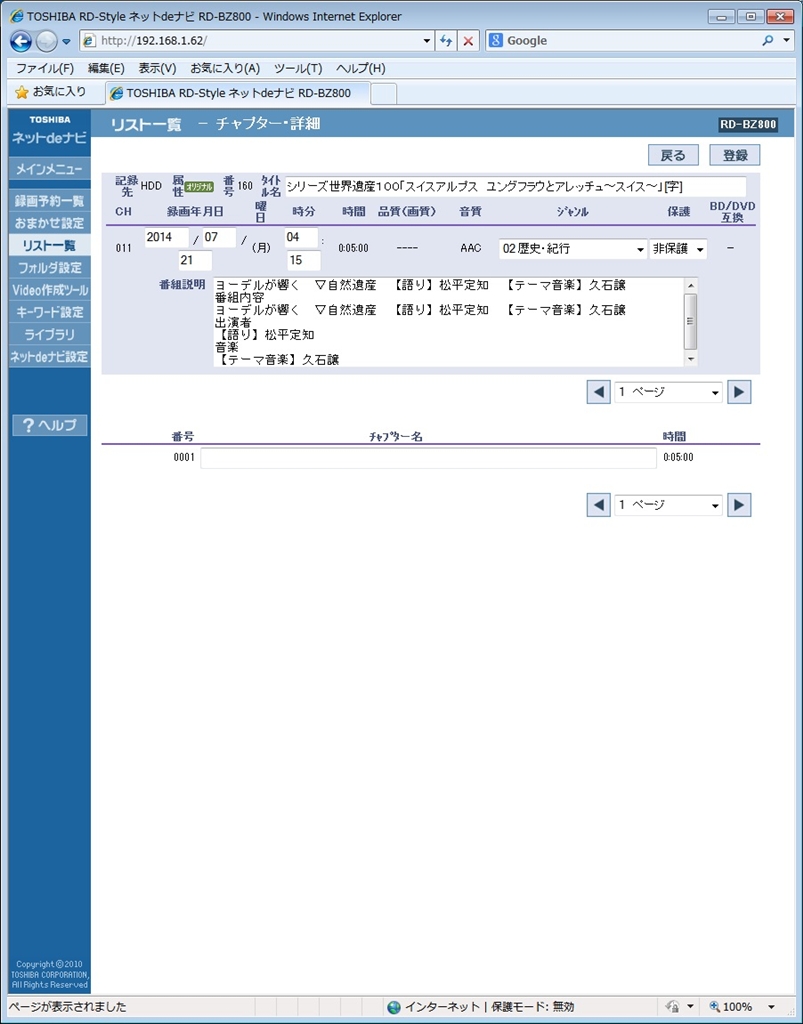Click the 登録 button
Screen dimensions: 803x1024
point(734,155)
